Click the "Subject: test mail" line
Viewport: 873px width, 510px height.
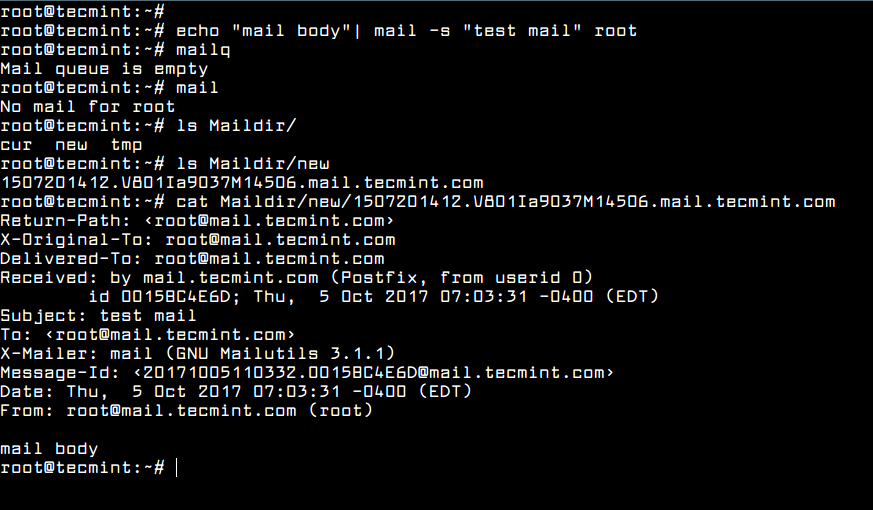[x=99, y=316]
